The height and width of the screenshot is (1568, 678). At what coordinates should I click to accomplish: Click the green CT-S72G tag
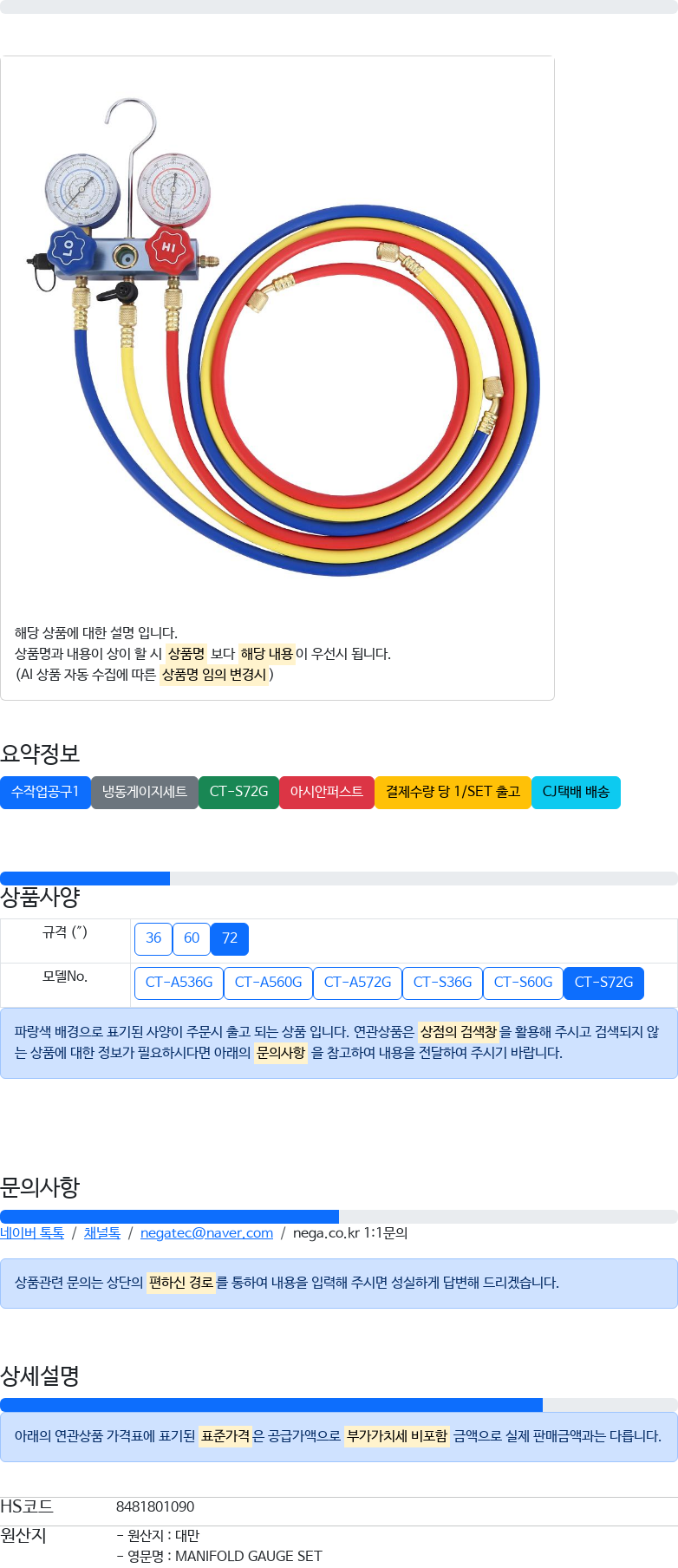238,793
